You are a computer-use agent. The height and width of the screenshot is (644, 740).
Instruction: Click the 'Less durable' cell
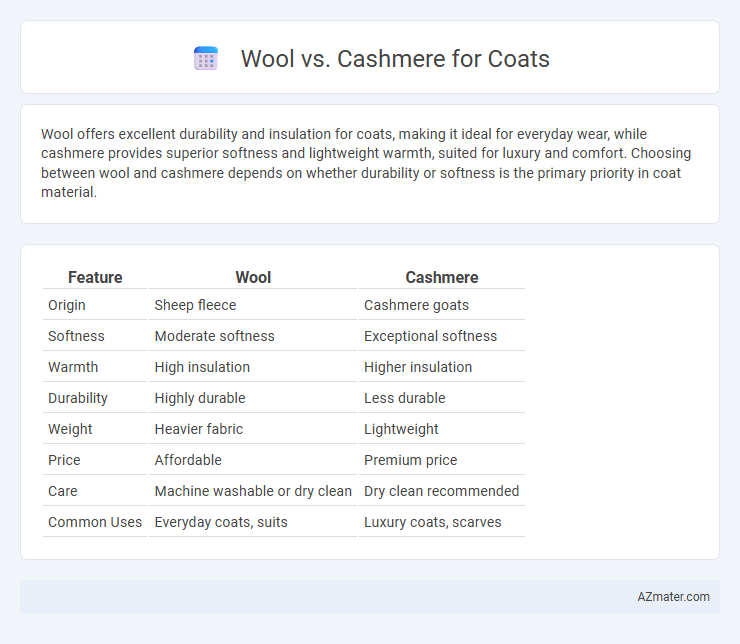pos(404,398)
